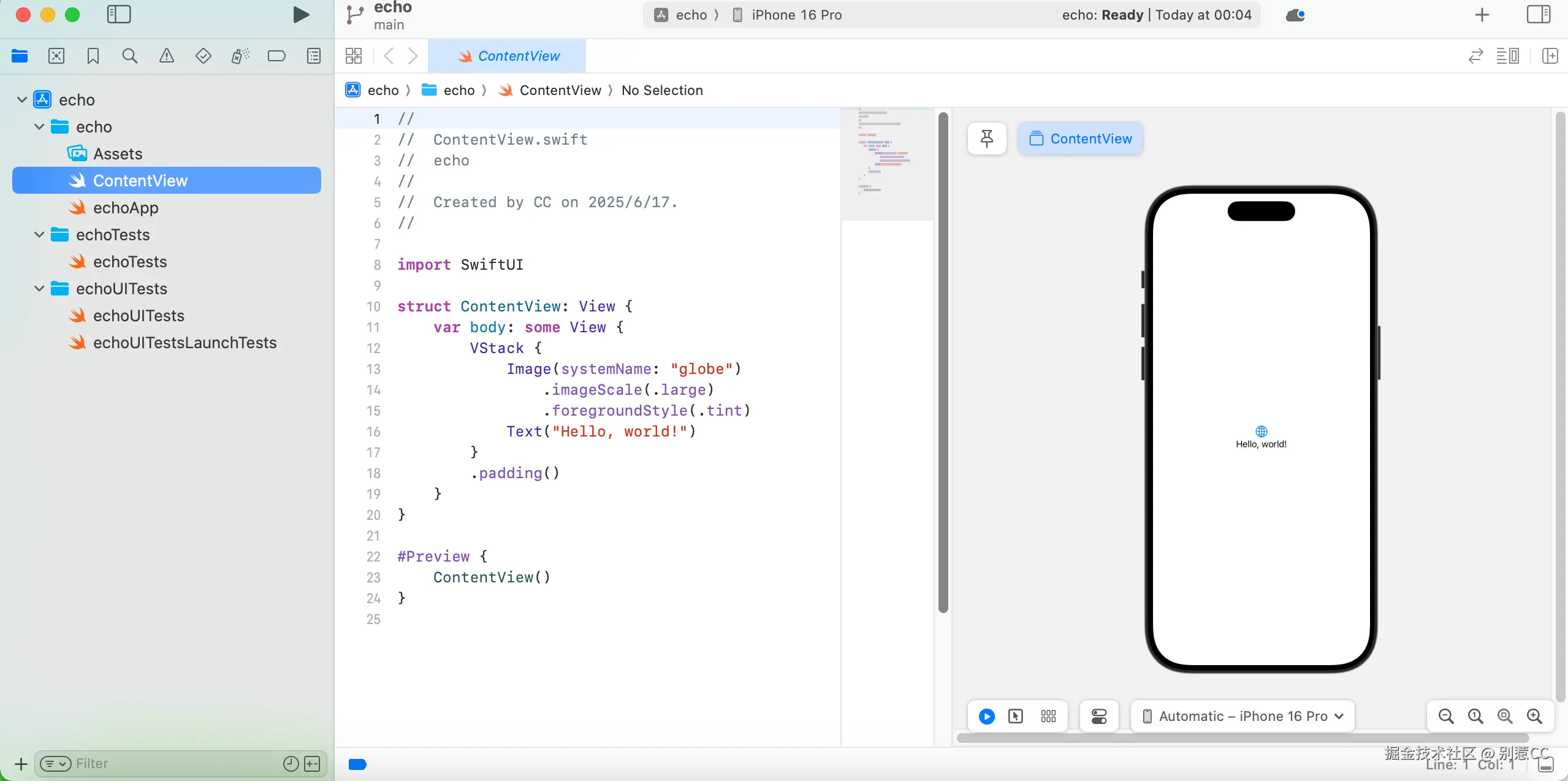Zoom out the preview canvas
The image size is (1568, 781).
(x=1446, y=716)
